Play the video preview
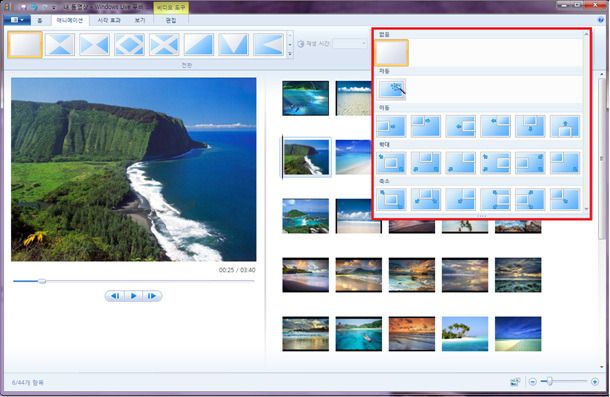 click(x=133, y=296)
